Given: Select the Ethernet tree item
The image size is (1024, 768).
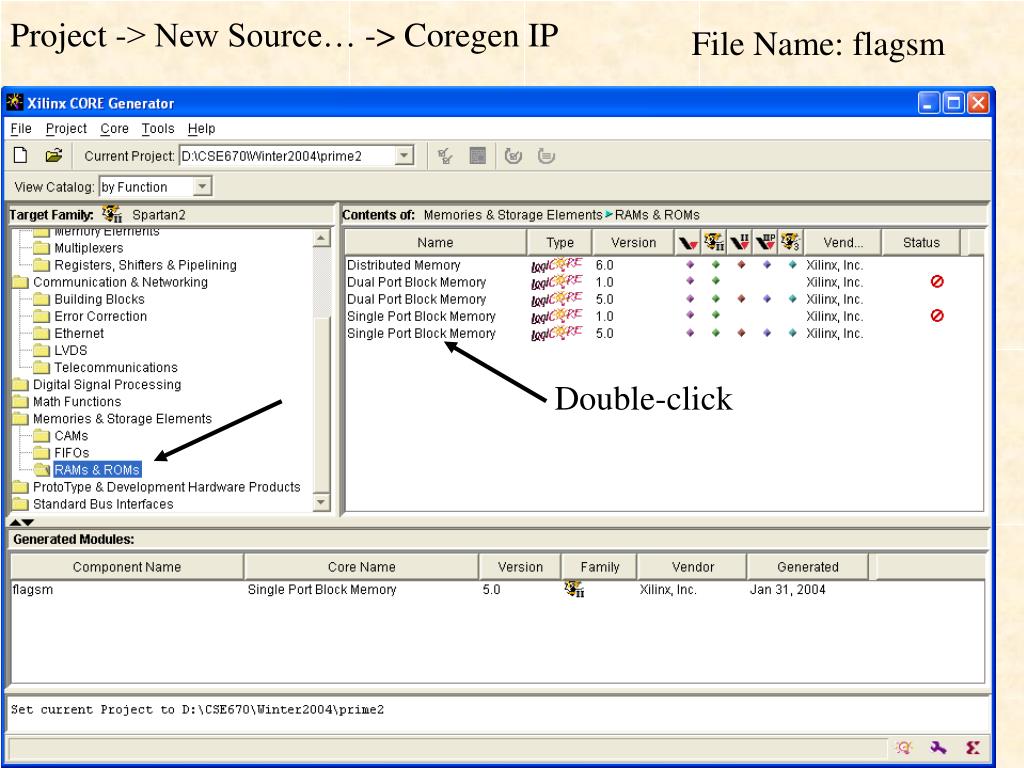Looking at the screenshot, I should tap(79, 333).
